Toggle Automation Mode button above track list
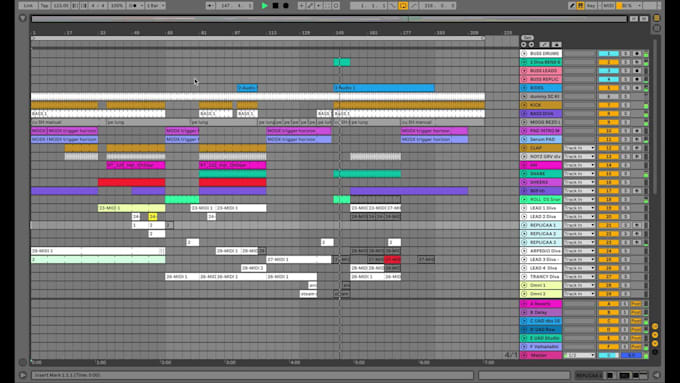This screenshot has height=383, width=680. tap(544, 44)
